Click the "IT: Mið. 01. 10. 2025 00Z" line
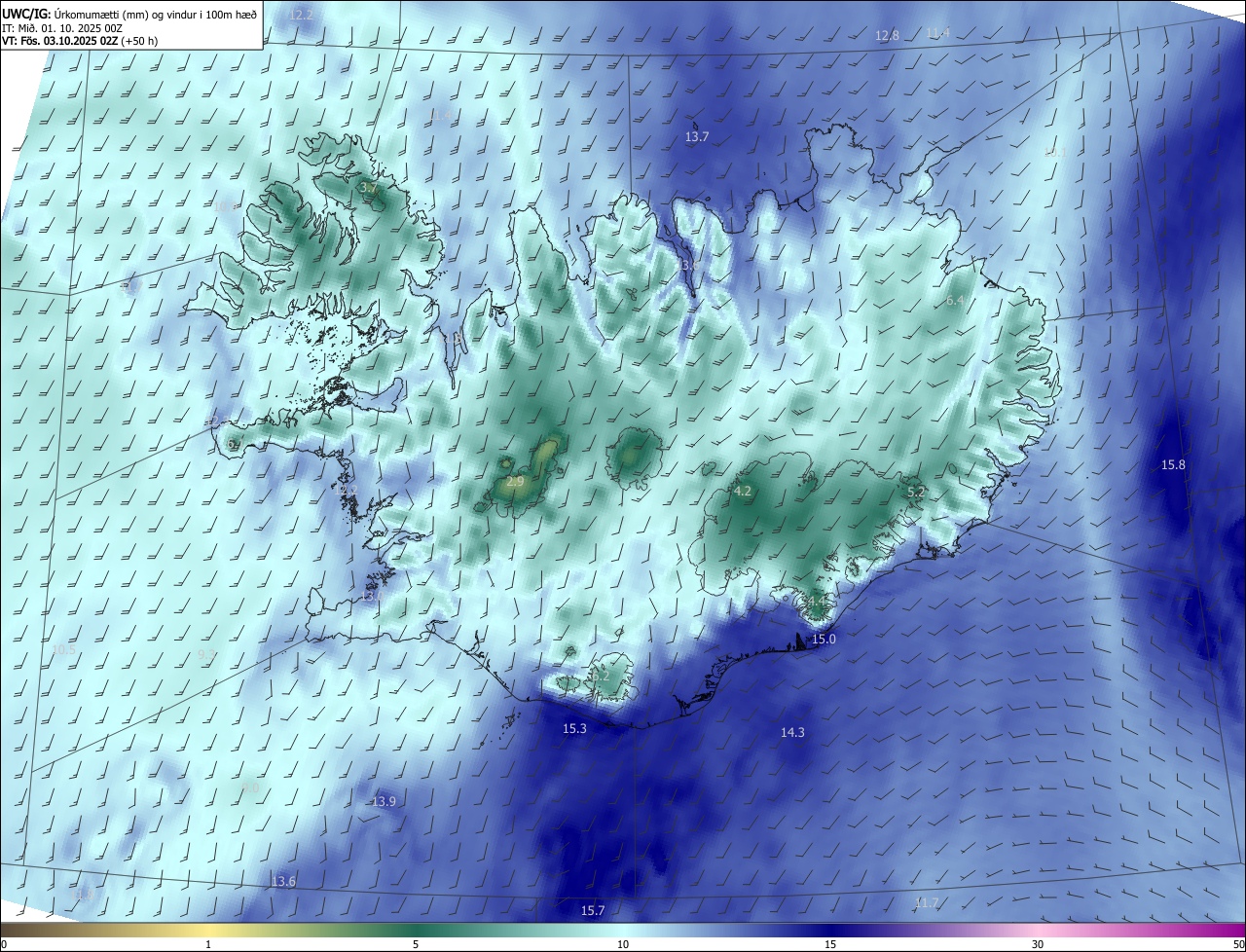1246x952 pixels. click(61, 27)
